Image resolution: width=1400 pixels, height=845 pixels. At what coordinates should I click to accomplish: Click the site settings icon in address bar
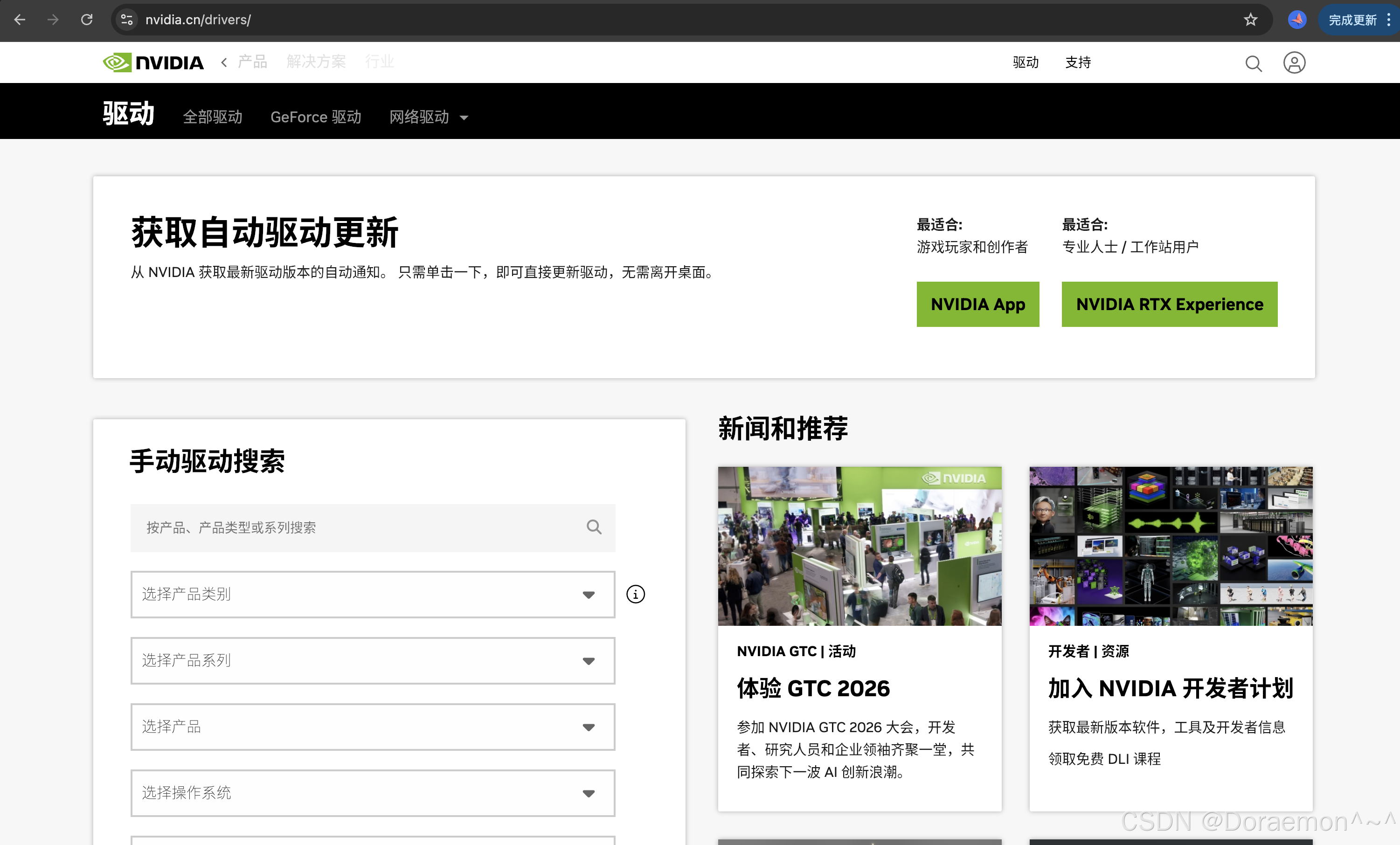click(x=127, y=20)
